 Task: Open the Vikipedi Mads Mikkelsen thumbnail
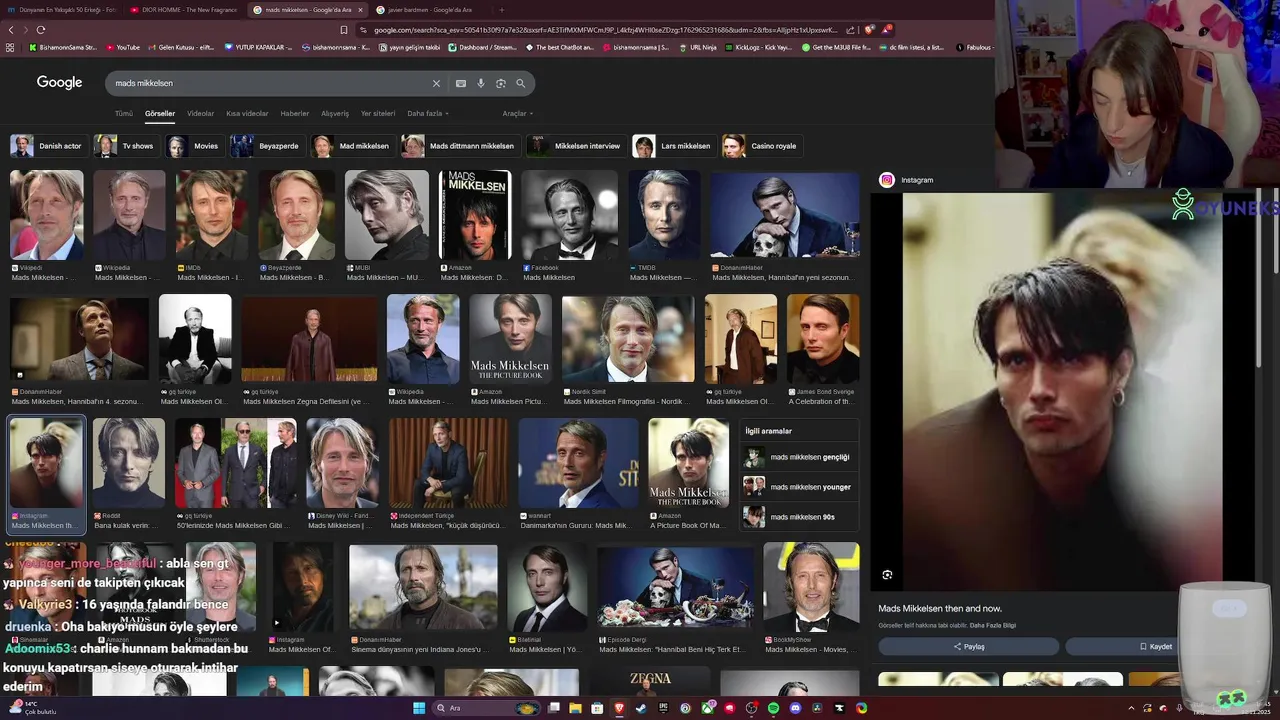(47, 215)
